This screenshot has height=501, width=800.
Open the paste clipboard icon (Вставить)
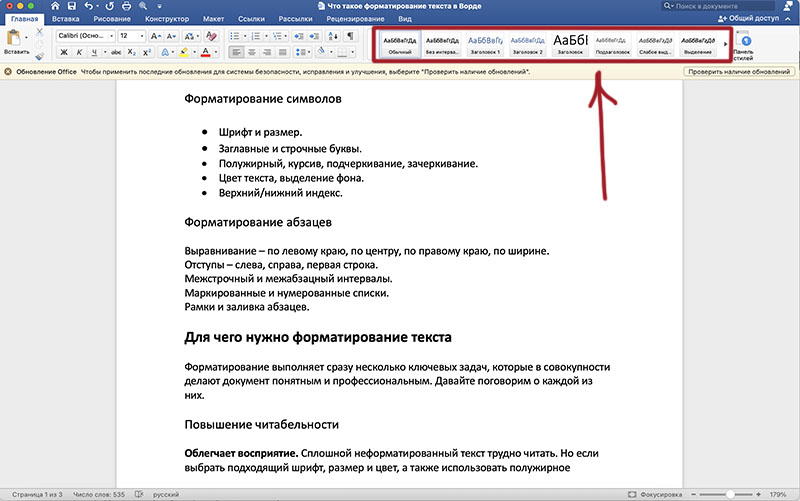pyautogui.click(x=14, y=38)
